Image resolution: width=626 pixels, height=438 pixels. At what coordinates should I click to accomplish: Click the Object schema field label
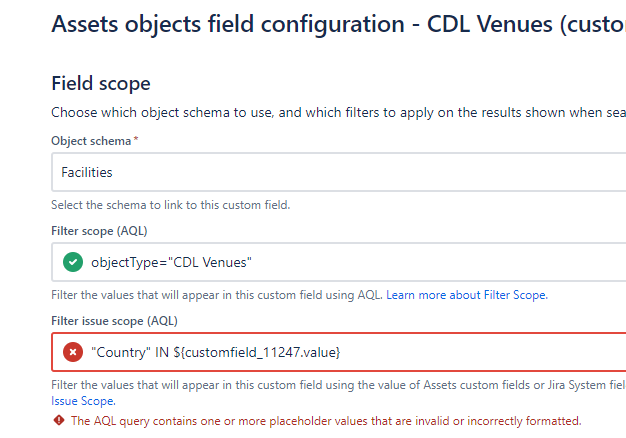[91, 141]
